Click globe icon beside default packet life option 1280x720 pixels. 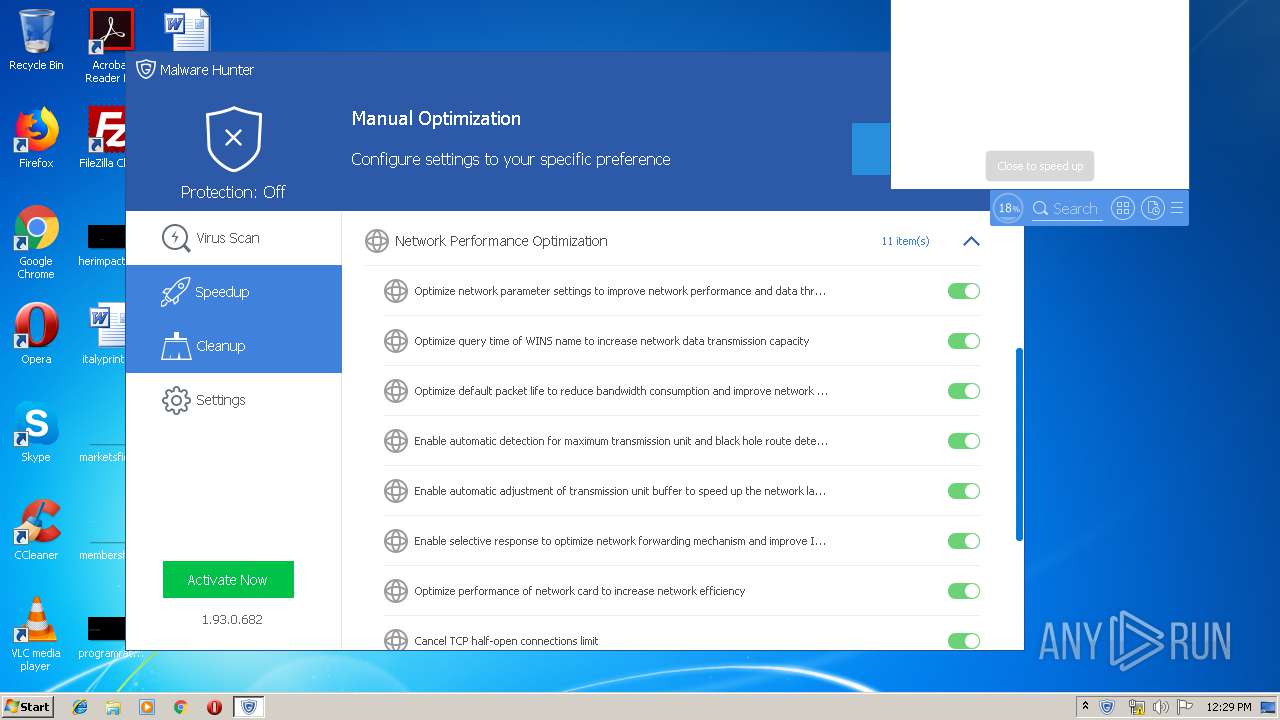click(396, 391)
